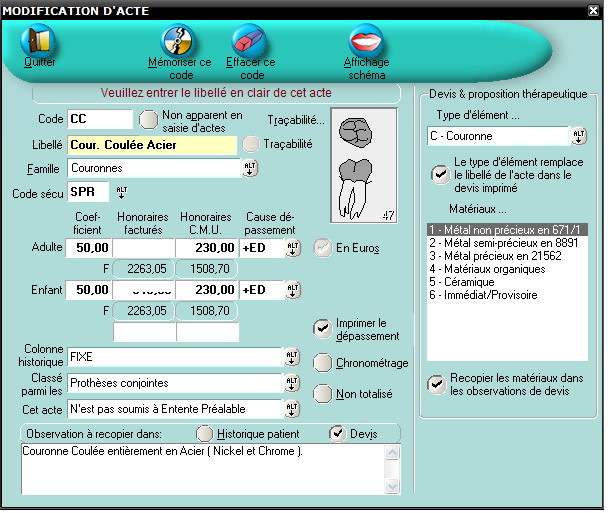This screenshot has width=608, height=513.
Task: Click the Libellé text field
Action: [153, 145]
